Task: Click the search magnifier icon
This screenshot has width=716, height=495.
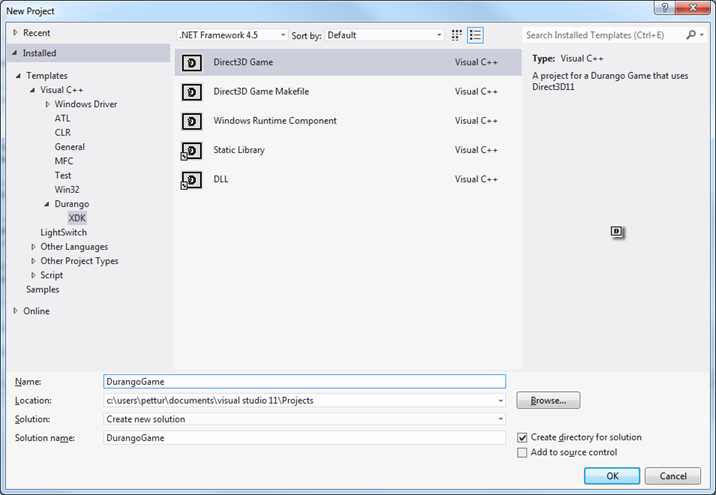Action: point(691,35)
